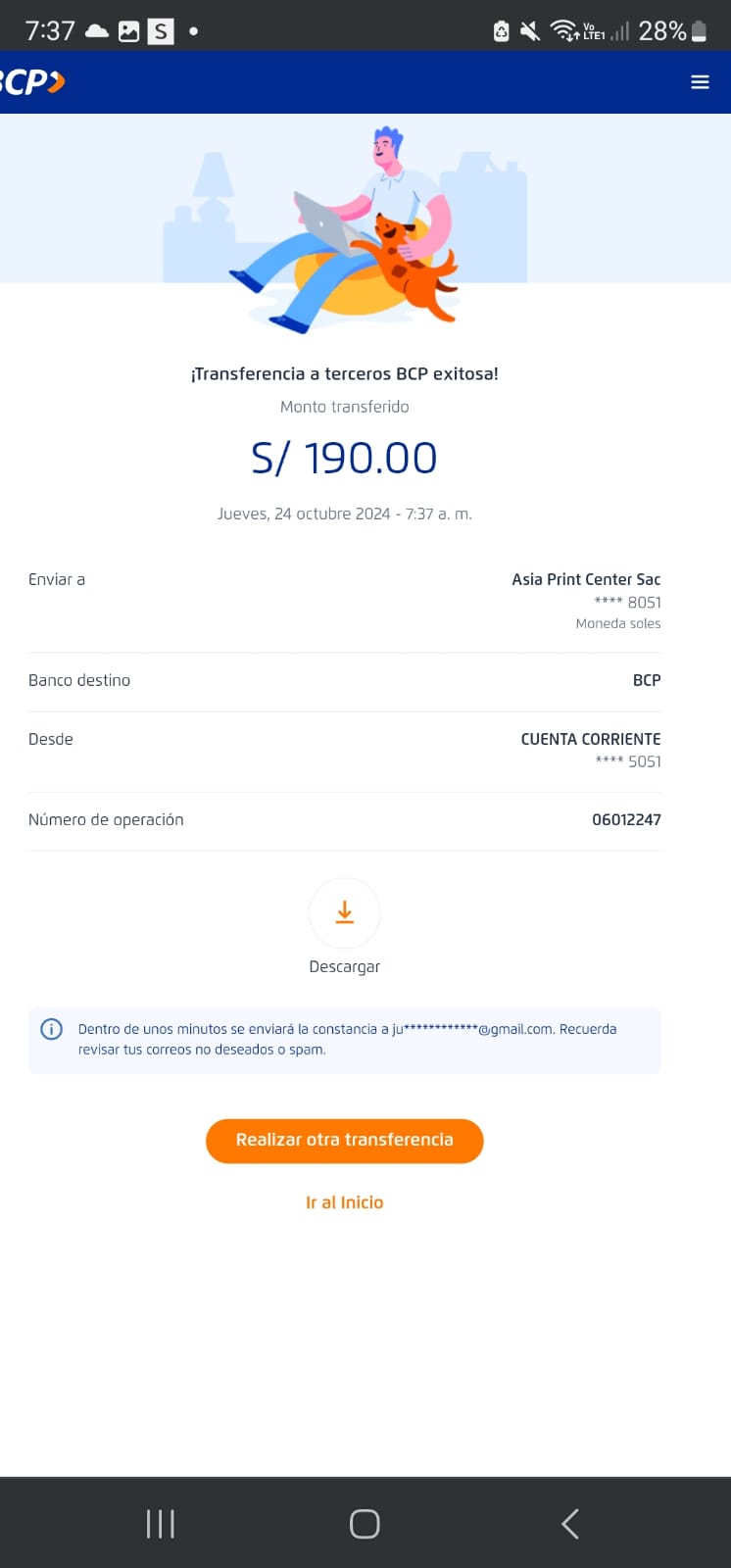731x1568 pixels.
Task: Tap recipient name Asia Print Center Sac
Action: [586, 579]
